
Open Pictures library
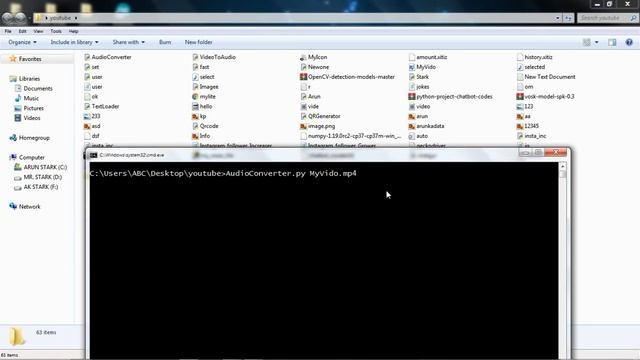[33, 108]
